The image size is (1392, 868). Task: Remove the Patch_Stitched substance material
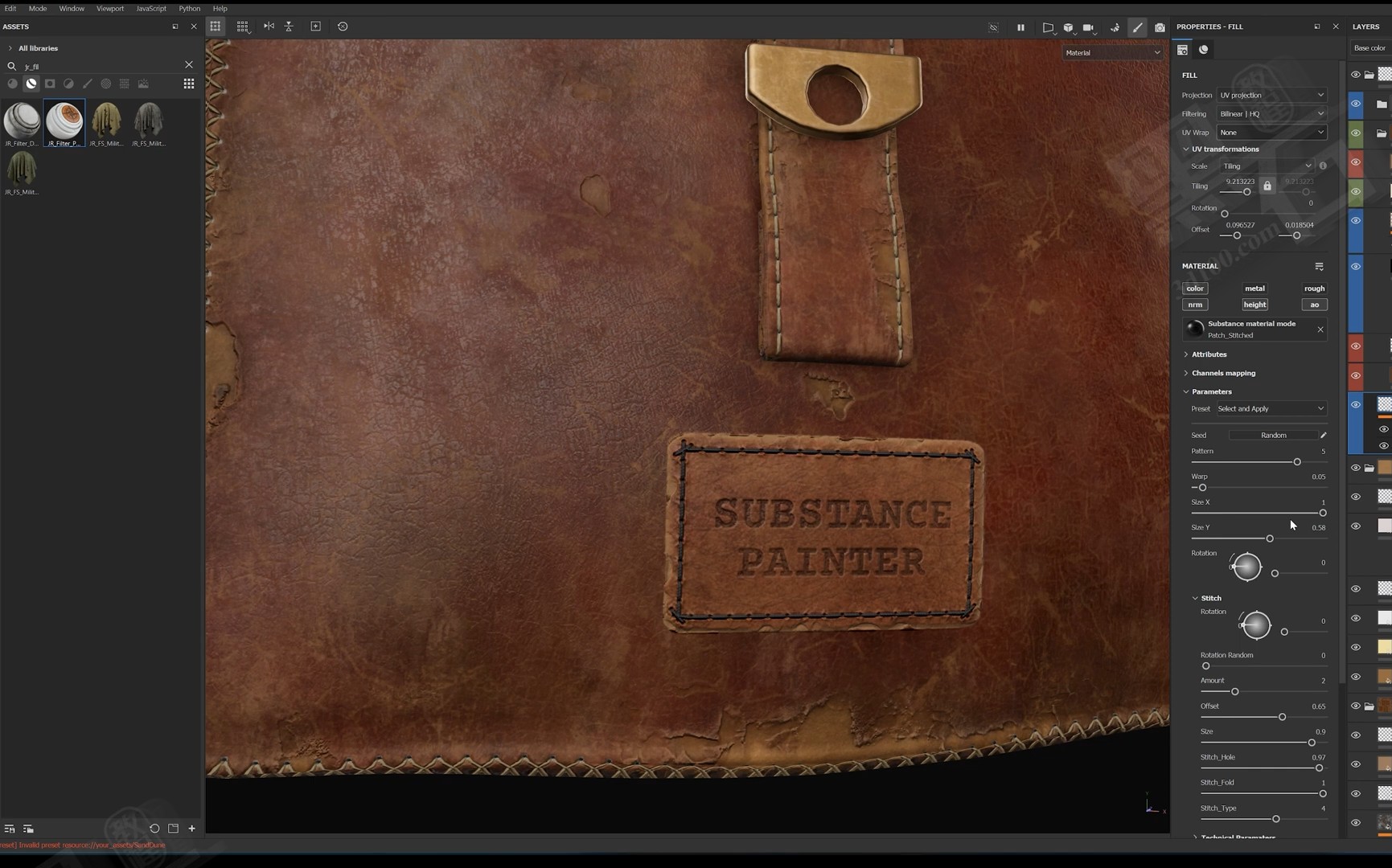tap(1320, 330)
